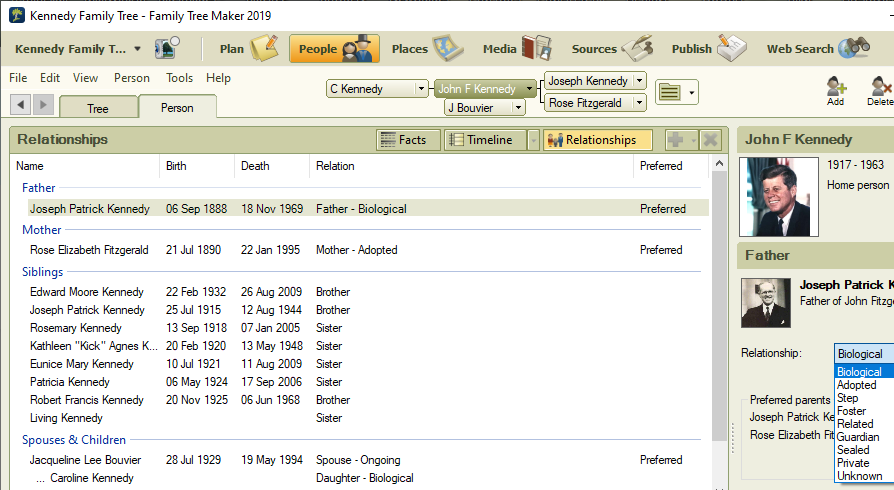Select Rose Elizabeth Fitzgerald row
894x490 pixels.
pos(89,250)
